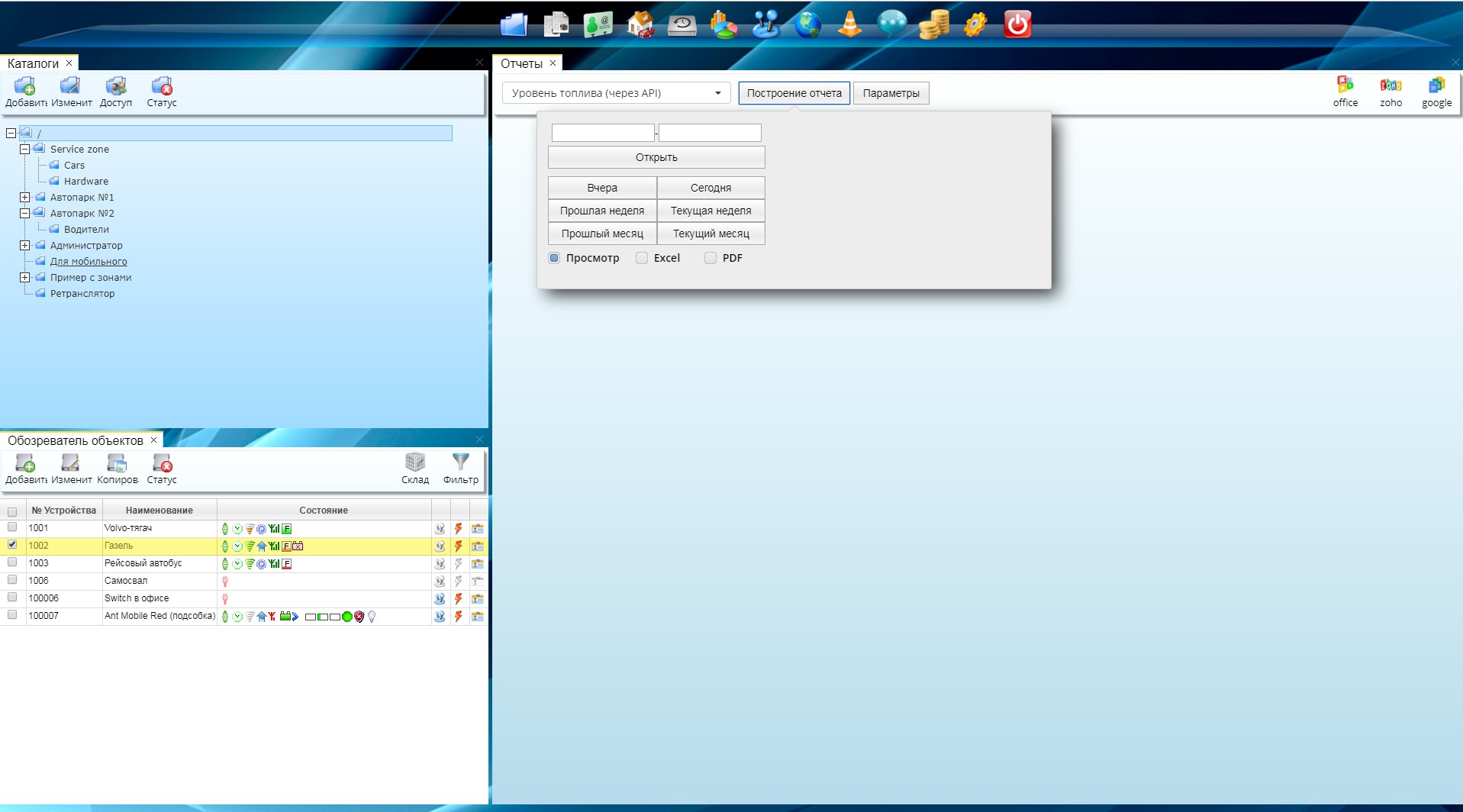
Task: Select the PDF output option
Action: pos(711,258)
